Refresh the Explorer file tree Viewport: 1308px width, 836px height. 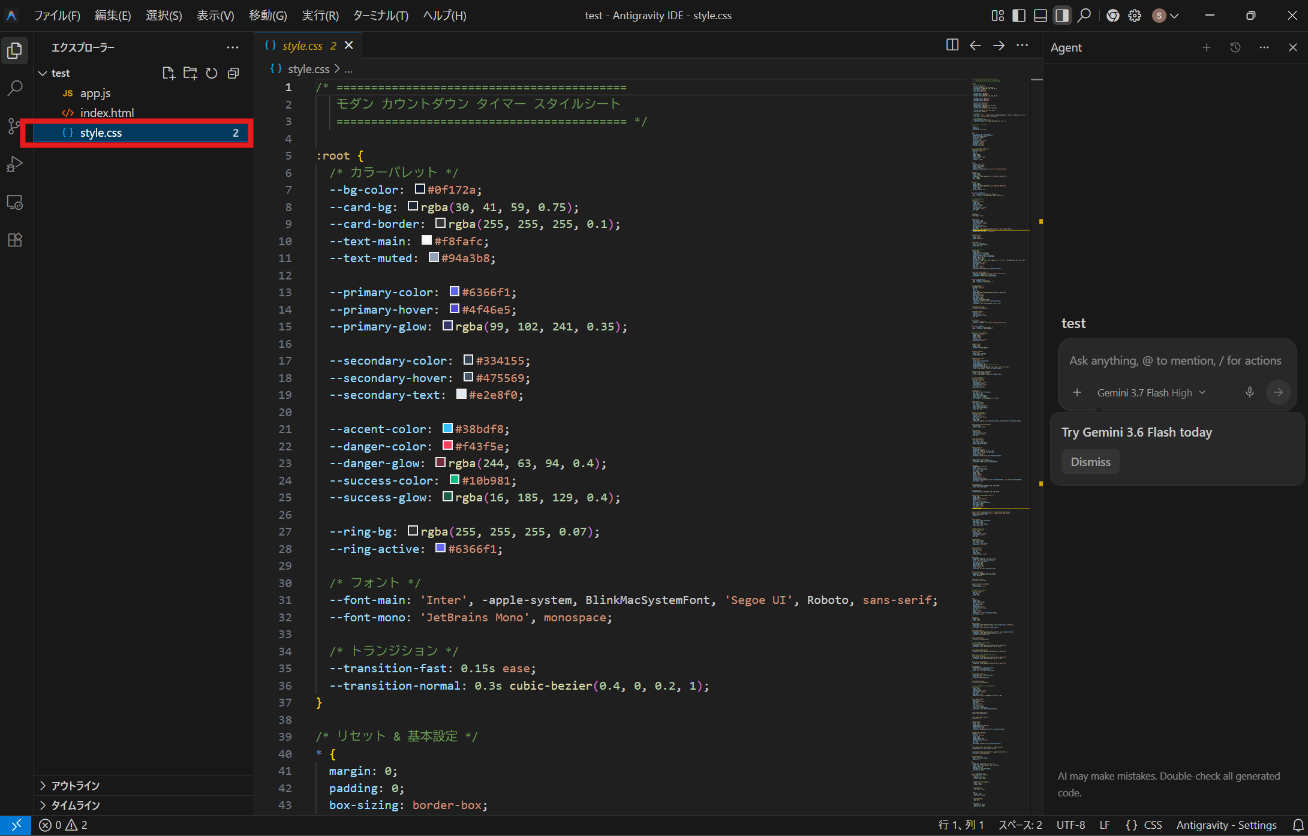coord(211,73)
